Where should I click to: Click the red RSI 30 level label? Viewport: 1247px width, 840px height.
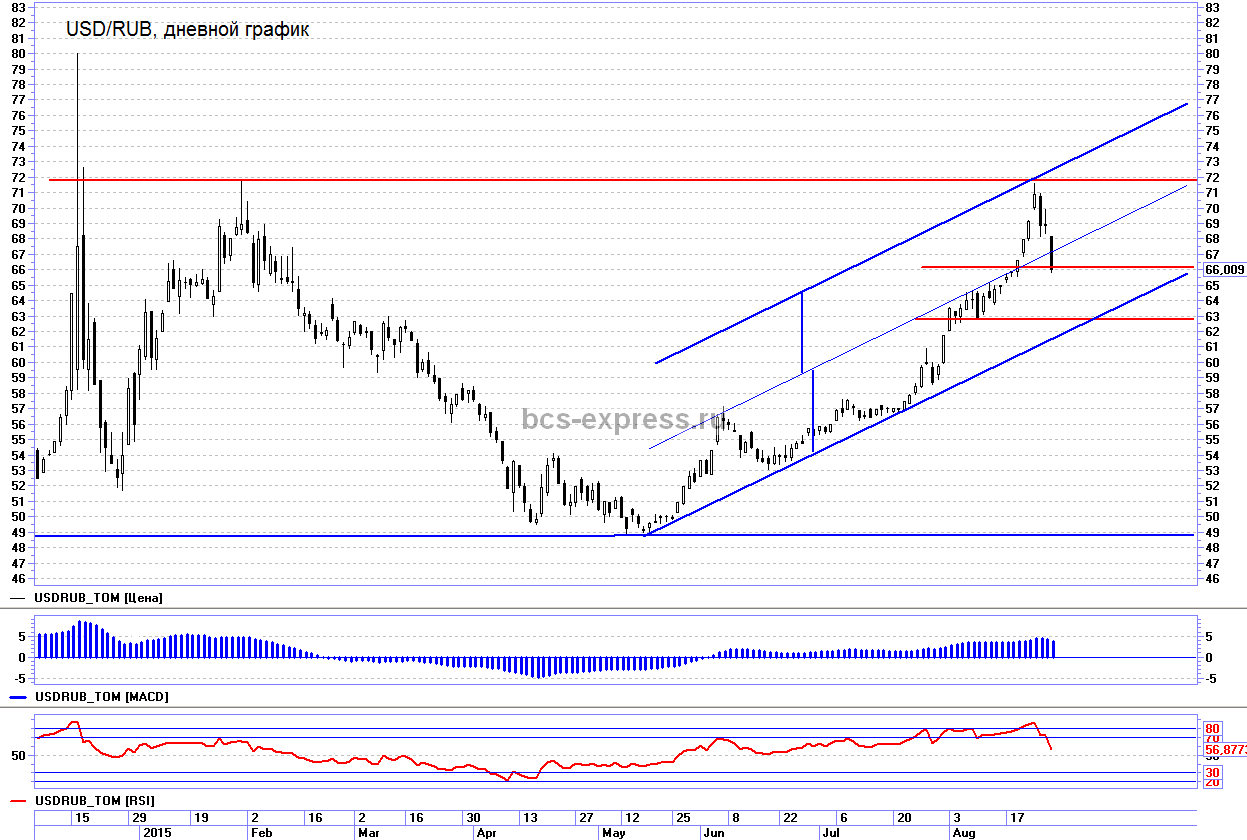pyautogui.click(x=1212, y=772)
